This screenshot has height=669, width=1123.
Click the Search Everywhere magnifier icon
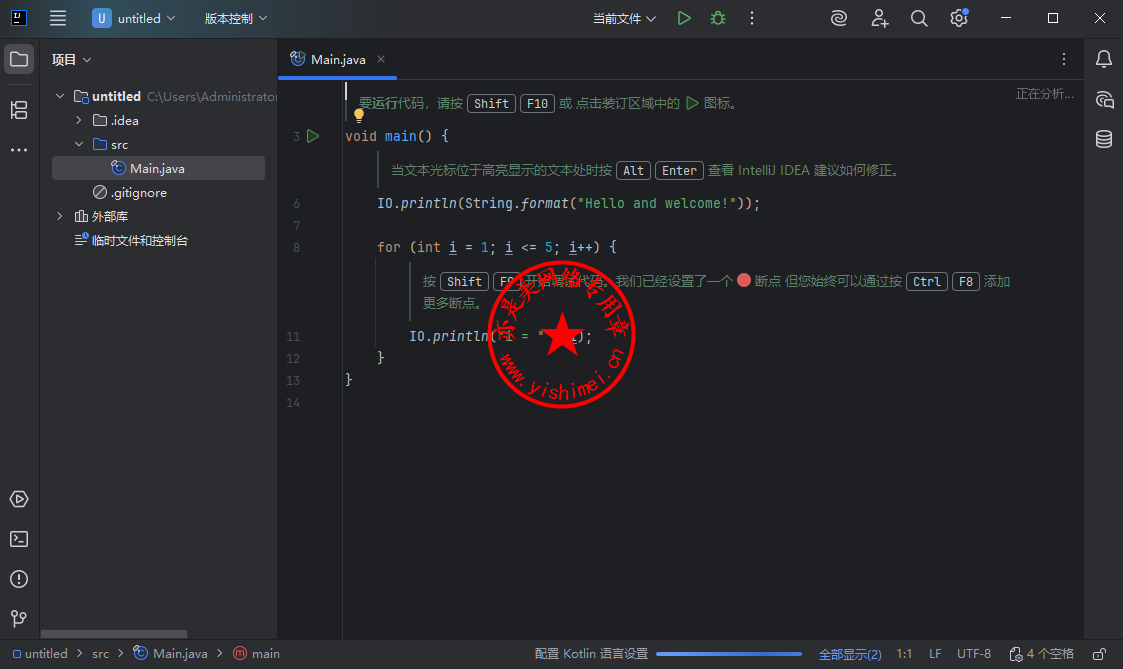[x=919, y=18]
